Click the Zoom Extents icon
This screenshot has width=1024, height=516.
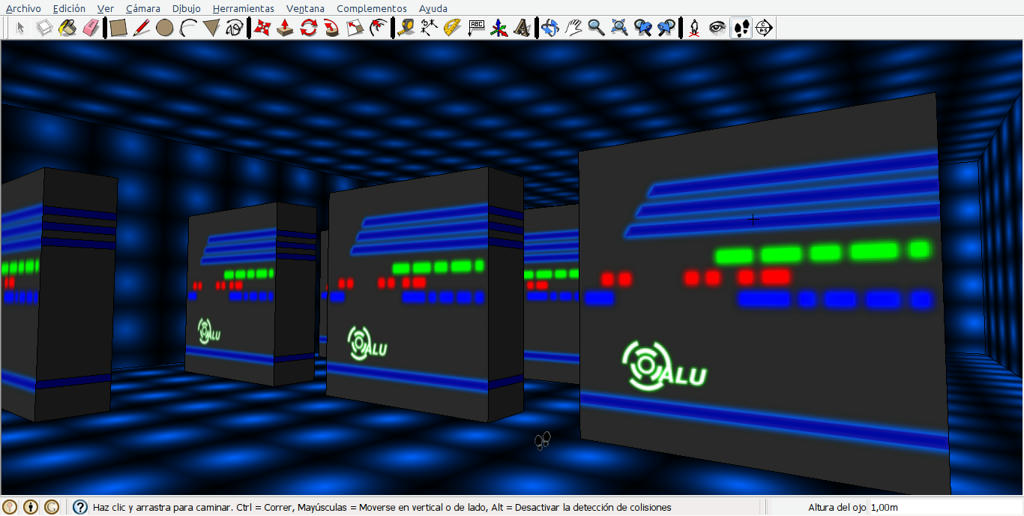619,27
